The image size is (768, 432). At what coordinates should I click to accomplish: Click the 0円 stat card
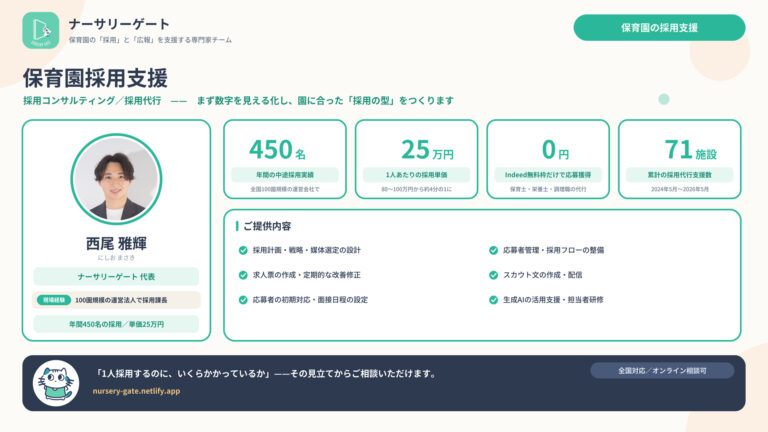point(548,159)
